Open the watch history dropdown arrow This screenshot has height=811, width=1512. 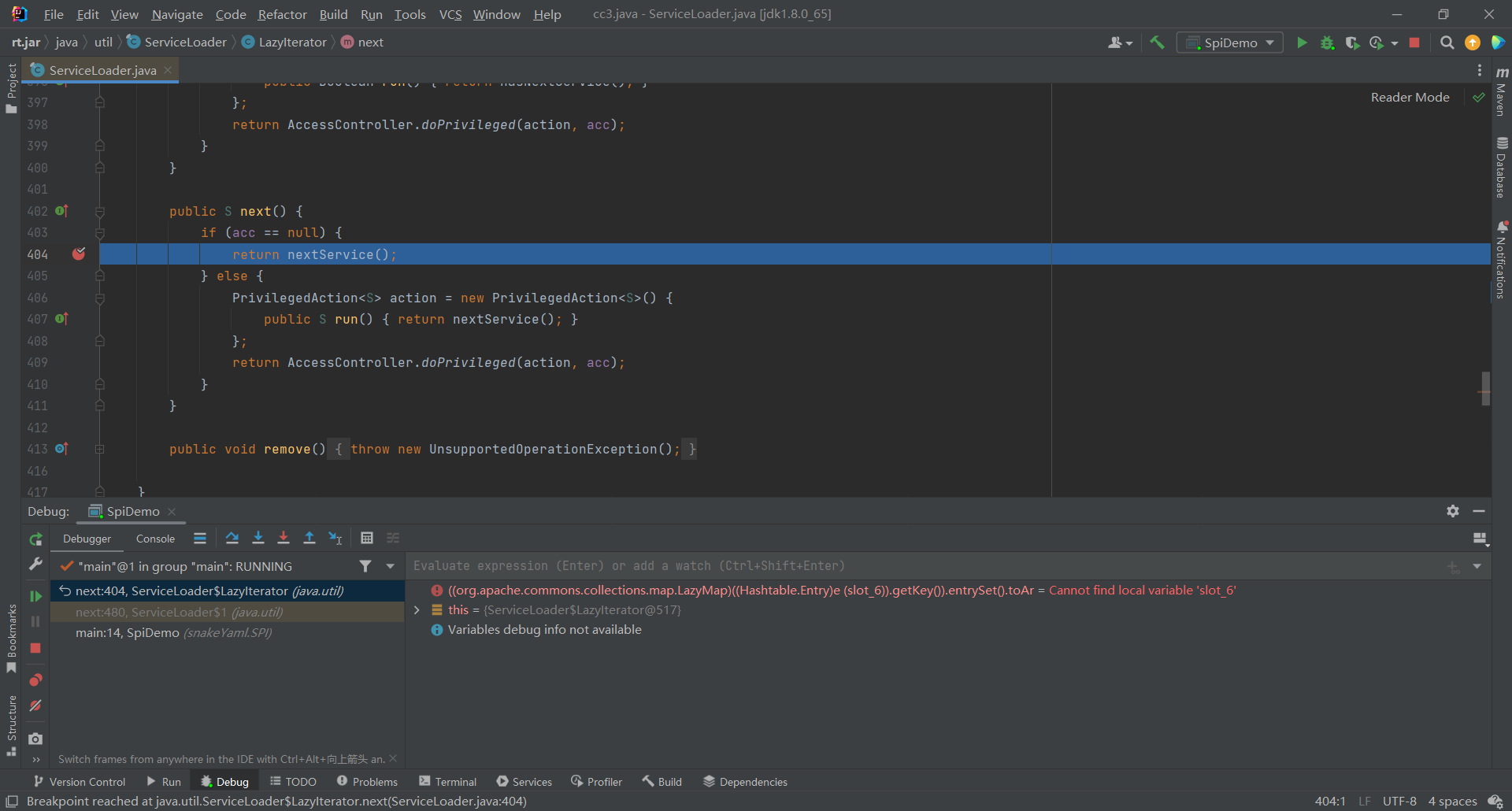(x=1477, y=566)
